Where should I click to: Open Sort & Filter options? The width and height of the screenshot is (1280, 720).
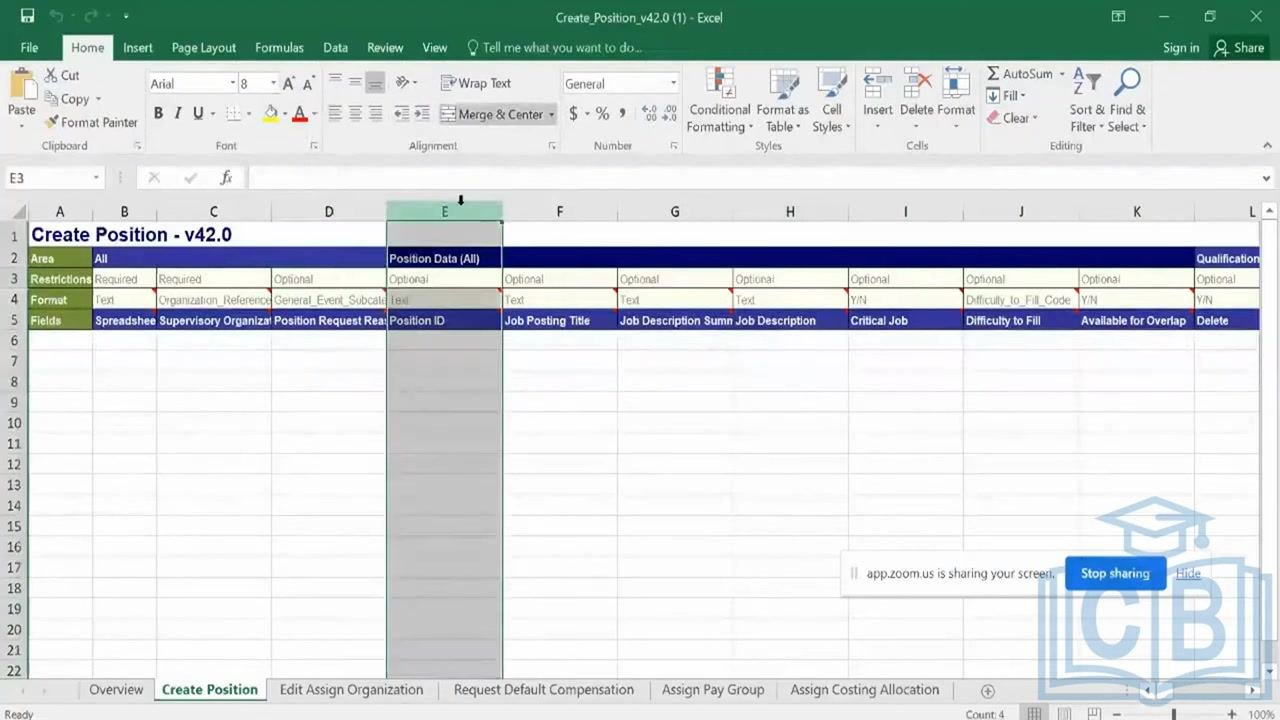[x=1087, y=100]
